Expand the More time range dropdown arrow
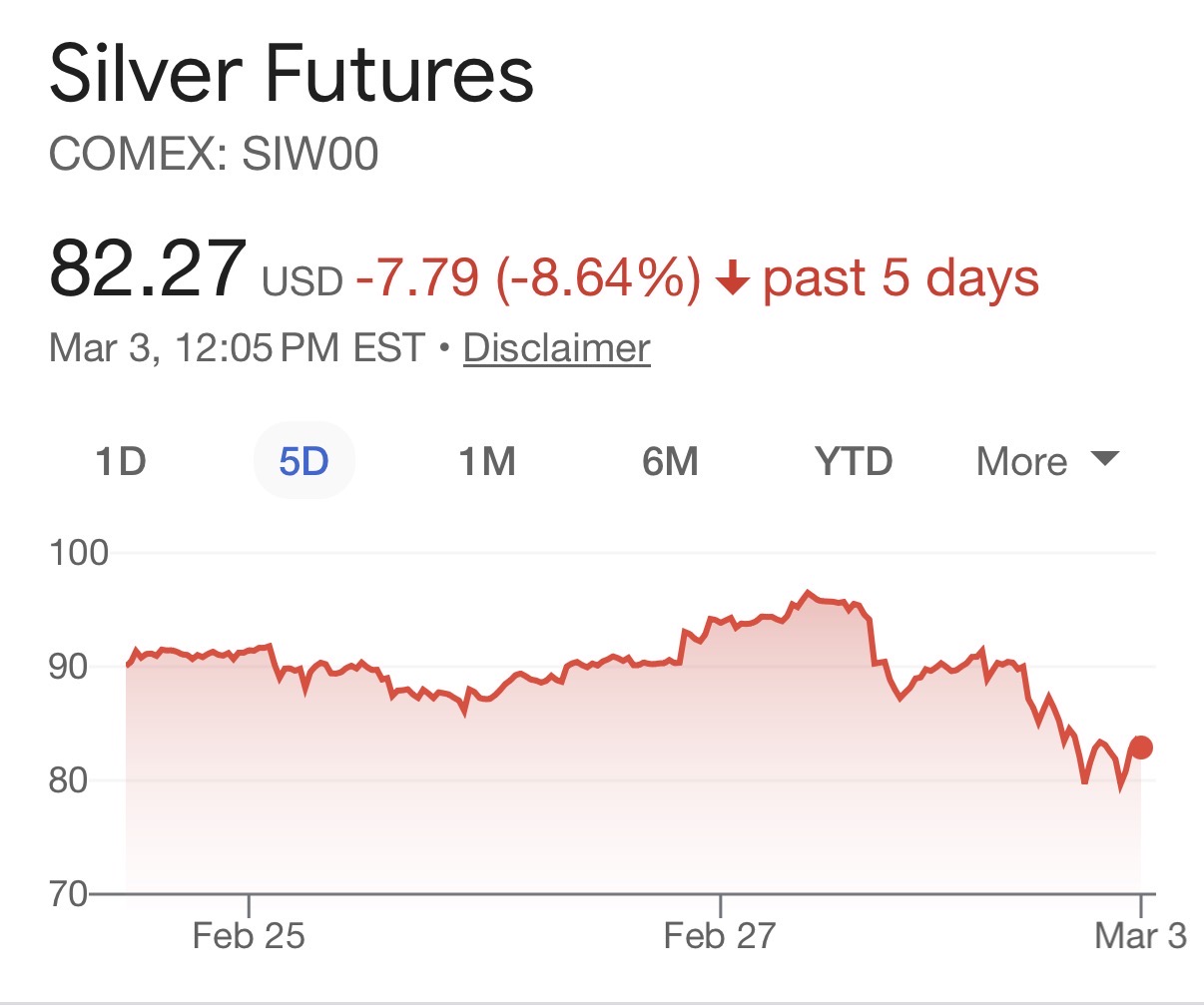The width and height of the screenshot is (1204, 1008). (1104, 459)
